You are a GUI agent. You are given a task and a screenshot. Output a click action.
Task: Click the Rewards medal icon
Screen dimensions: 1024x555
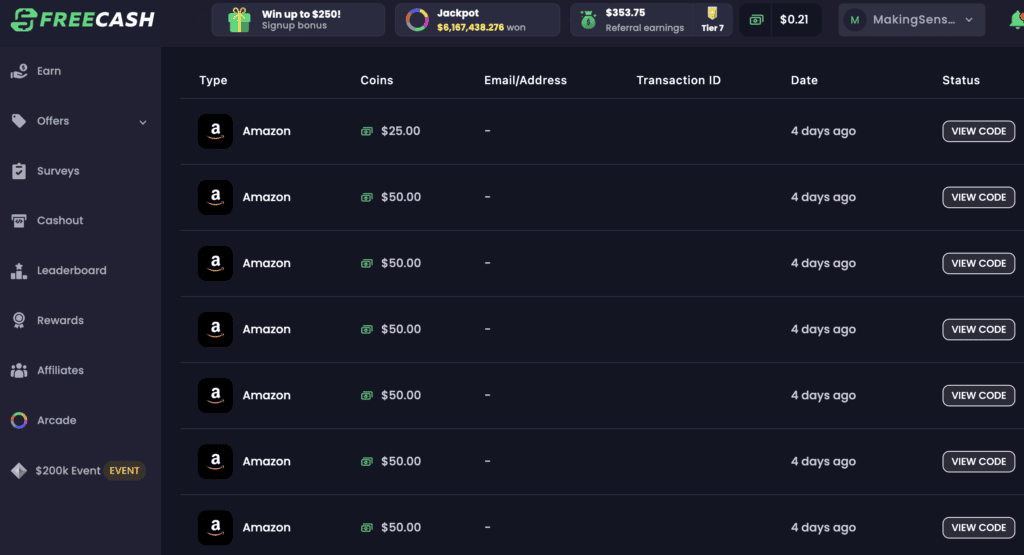coord(19,321)
